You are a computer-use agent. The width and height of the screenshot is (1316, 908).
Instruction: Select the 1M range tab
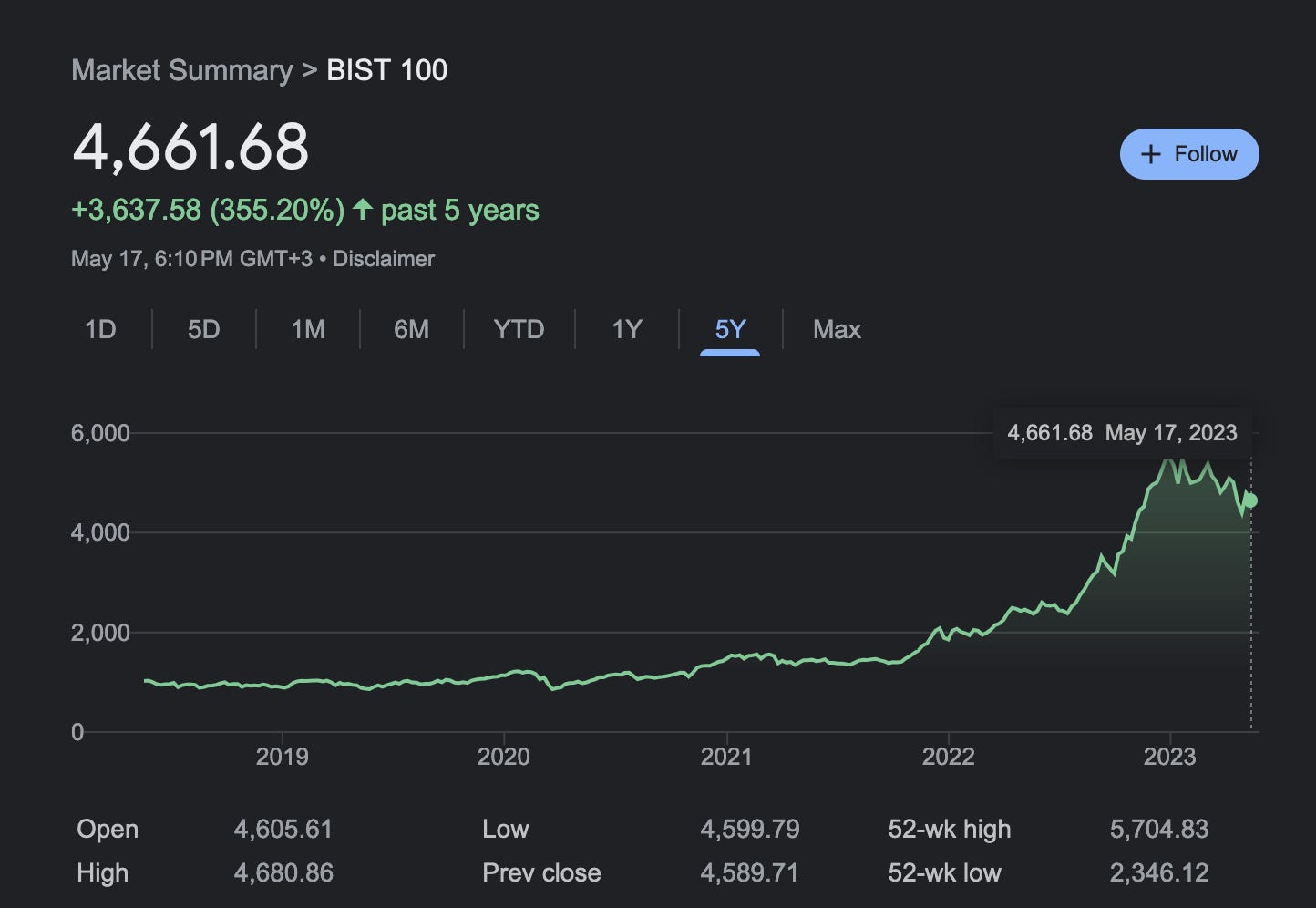click(308, 329)
